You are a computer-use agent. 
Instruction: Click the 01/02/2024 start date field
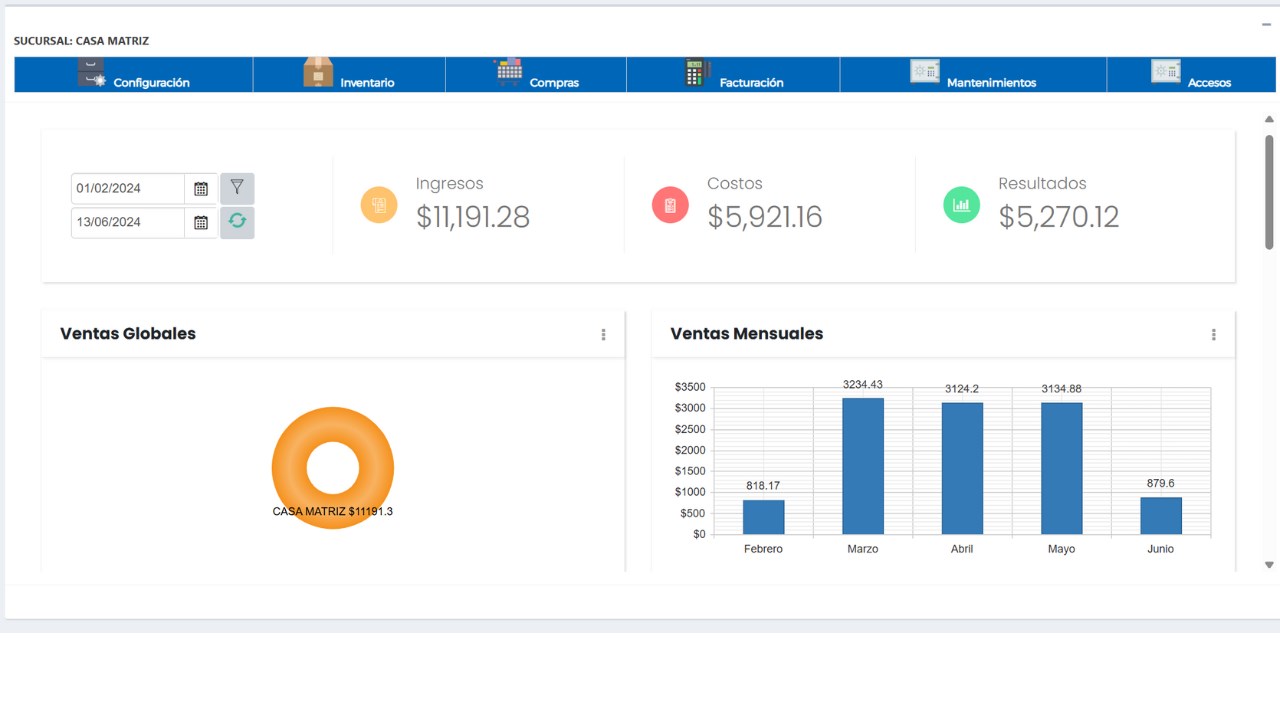tap(128, 188)
